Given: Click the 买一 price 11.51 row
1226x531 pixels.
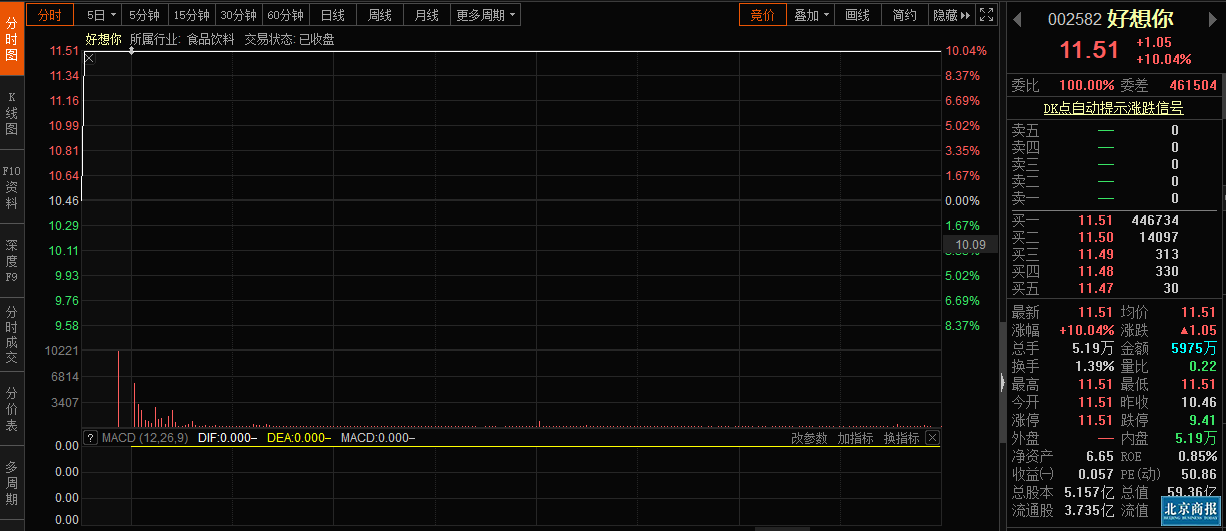Looking at the screenshot, I should [1113, 220].
